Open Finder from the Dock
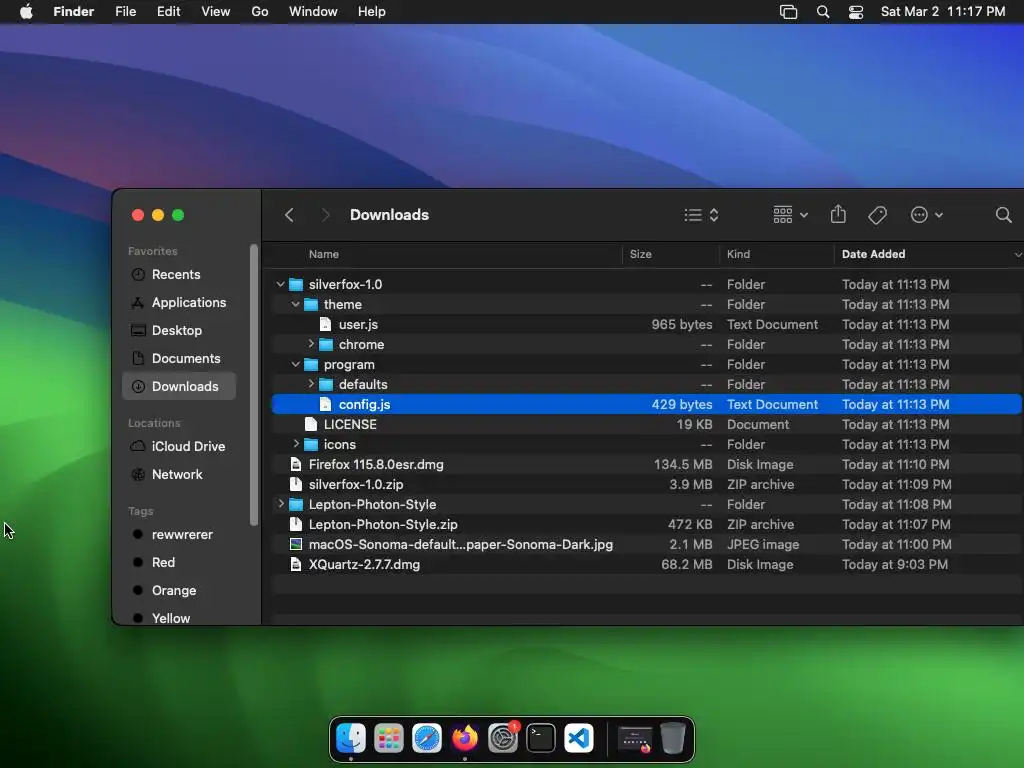The width and height of the screenshot is (1024, 768). pos(351,738)
